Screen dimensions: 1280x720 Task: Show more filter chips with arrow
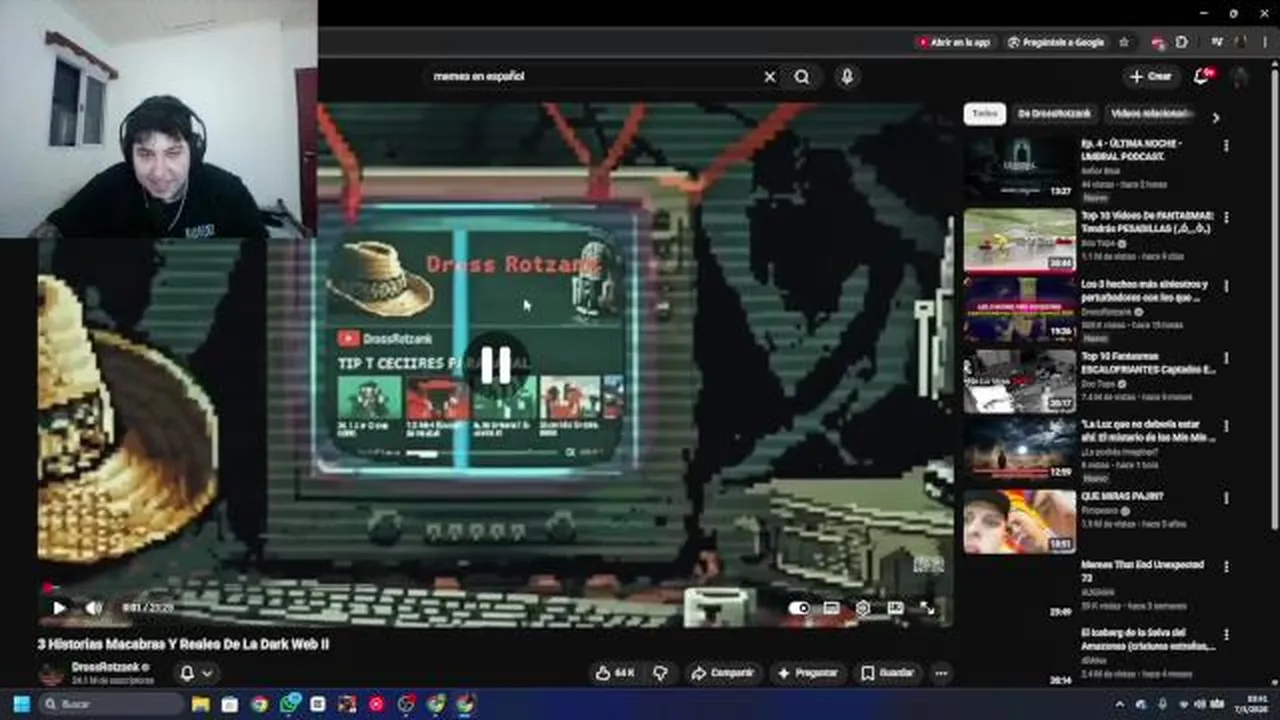[x=1216, y=117]
